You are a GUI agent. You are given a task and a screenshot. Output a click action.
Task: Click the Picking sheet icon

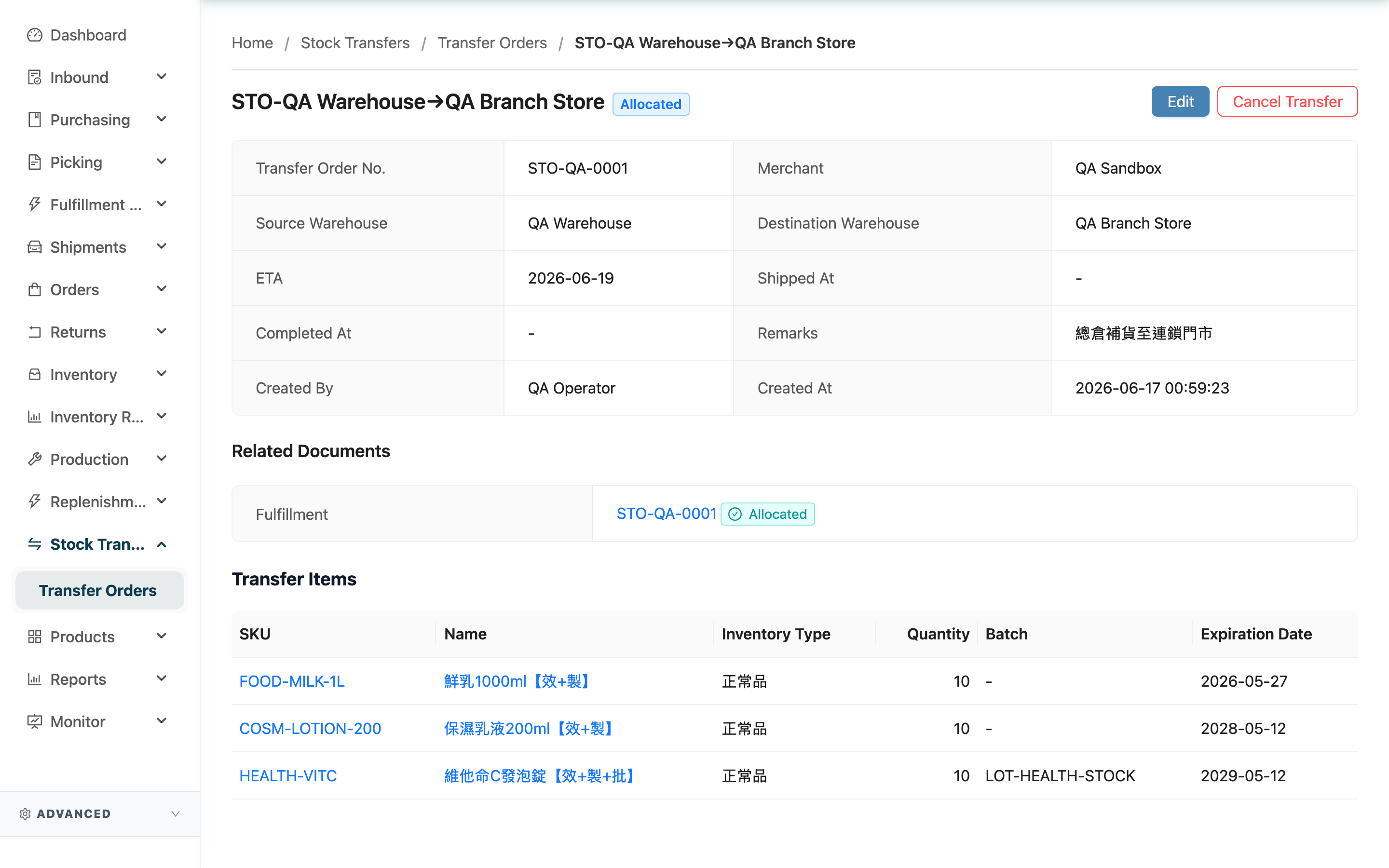pos(34,163)
